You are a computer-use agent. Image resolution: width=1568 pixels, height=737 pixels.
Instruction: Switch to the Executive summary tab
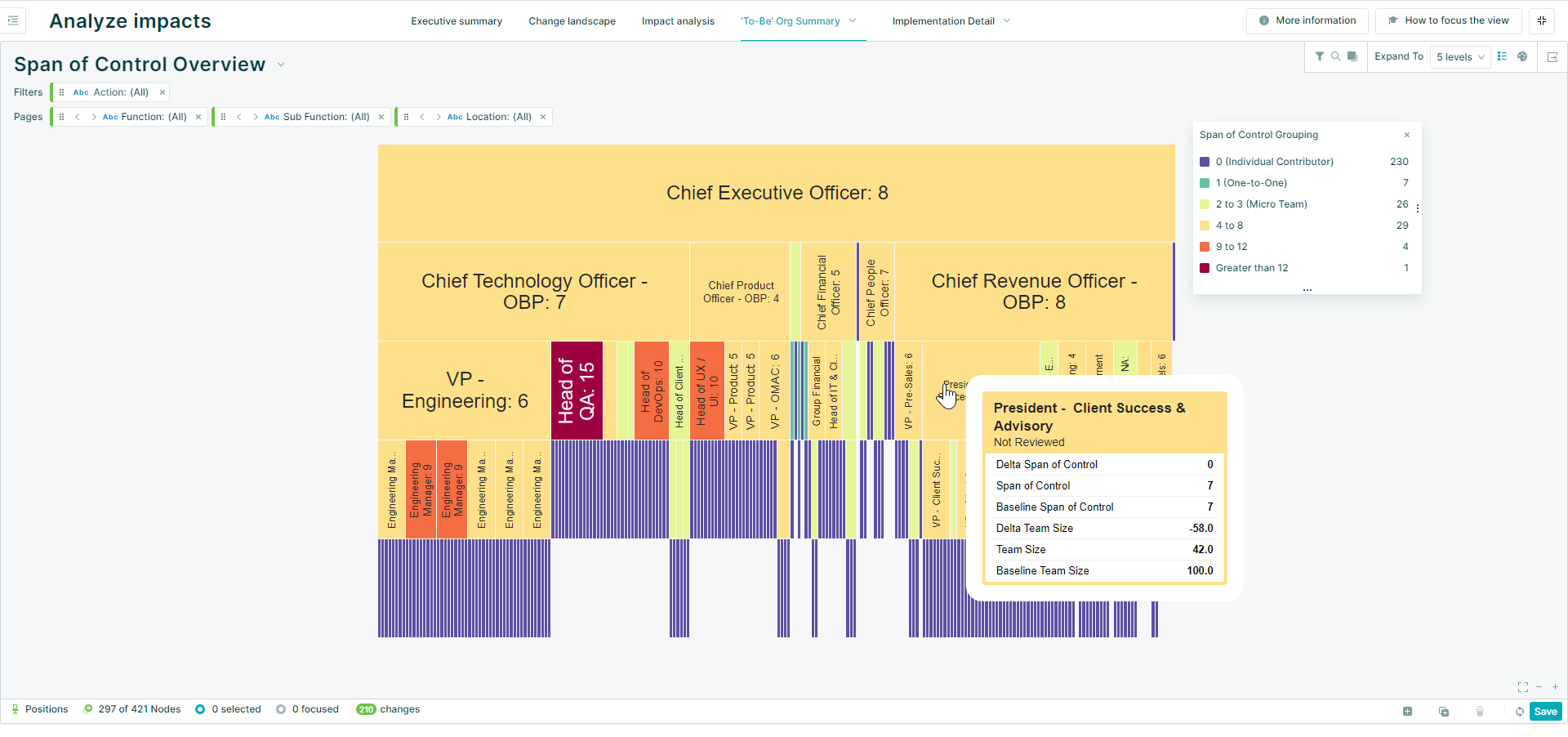457,21
